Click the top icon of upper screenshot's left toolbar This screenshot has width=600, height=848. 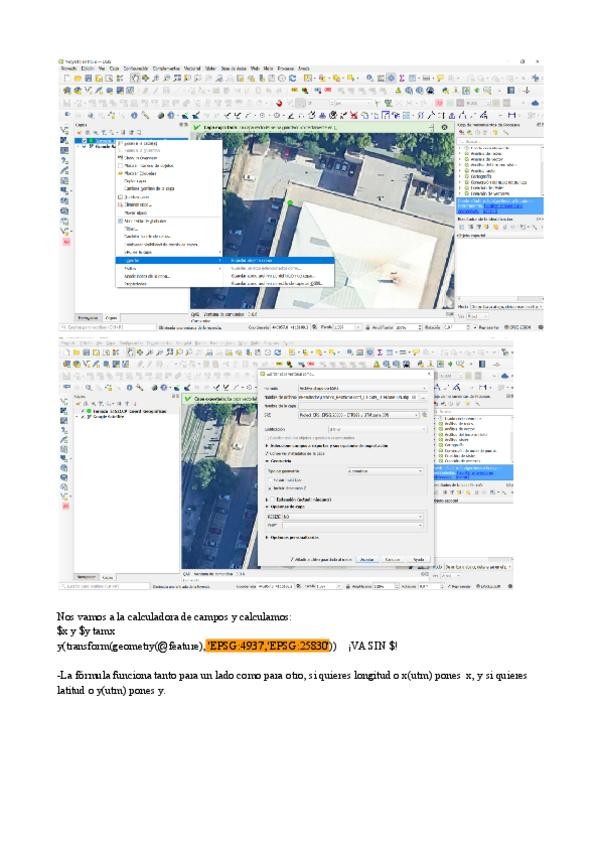(64, 130)
